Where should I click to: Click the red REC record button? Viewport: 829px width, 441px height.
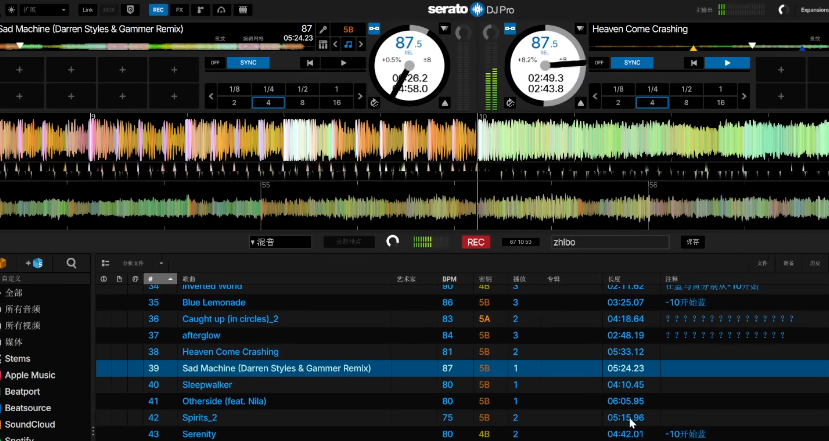pos(475,242)
